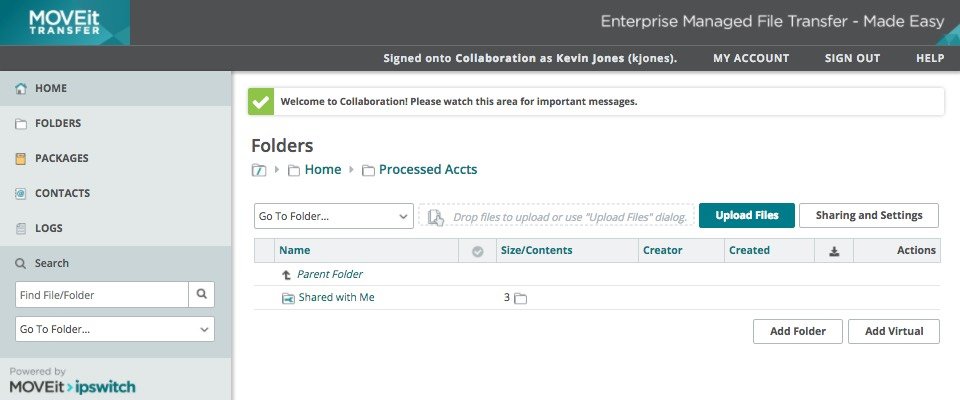Go to Contacts in the sidebar
960x400 pixels.
(62, 193)
